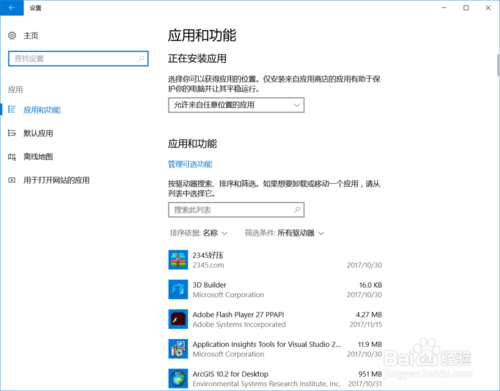
Task: Click the 2017/11/15 install date
Action: click(x=366, y=324)
